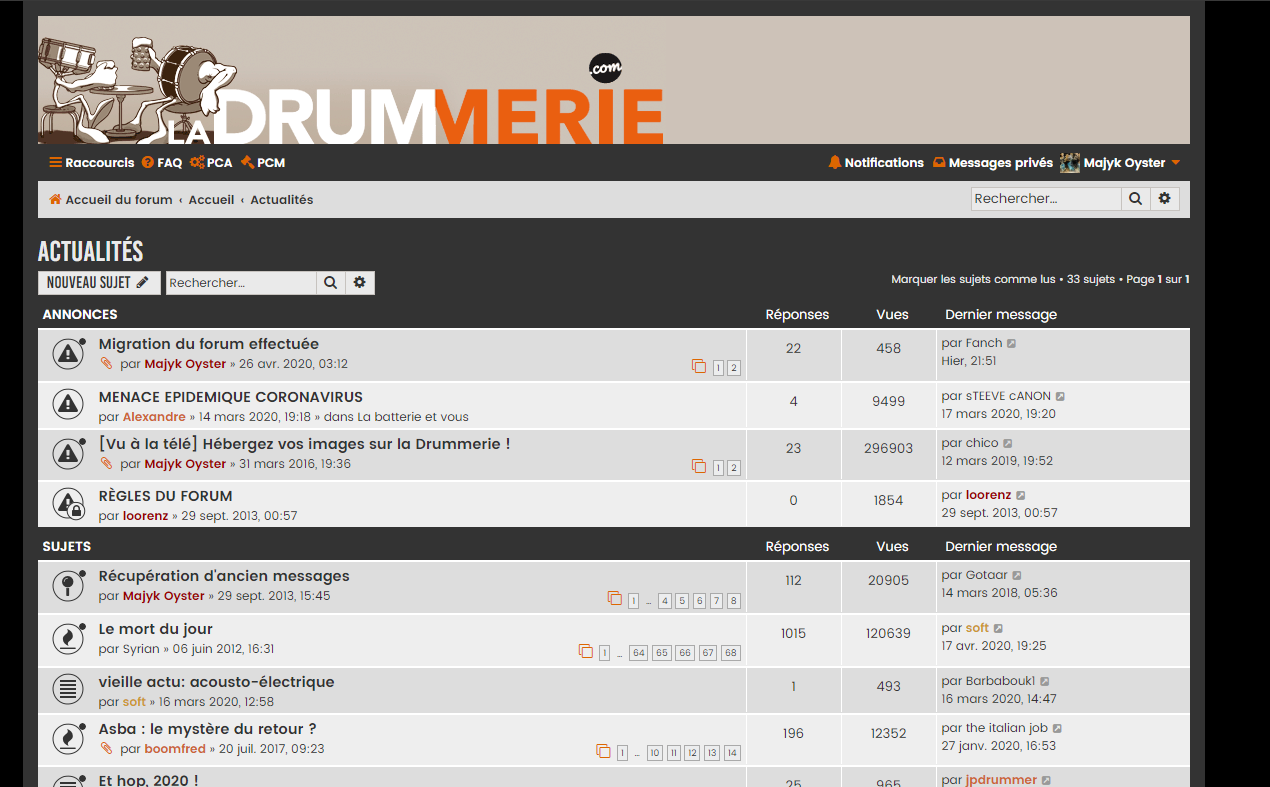Open the Raccourcis quick links menu
This screenshot has height=787, width=1270.
coord(91,163)
